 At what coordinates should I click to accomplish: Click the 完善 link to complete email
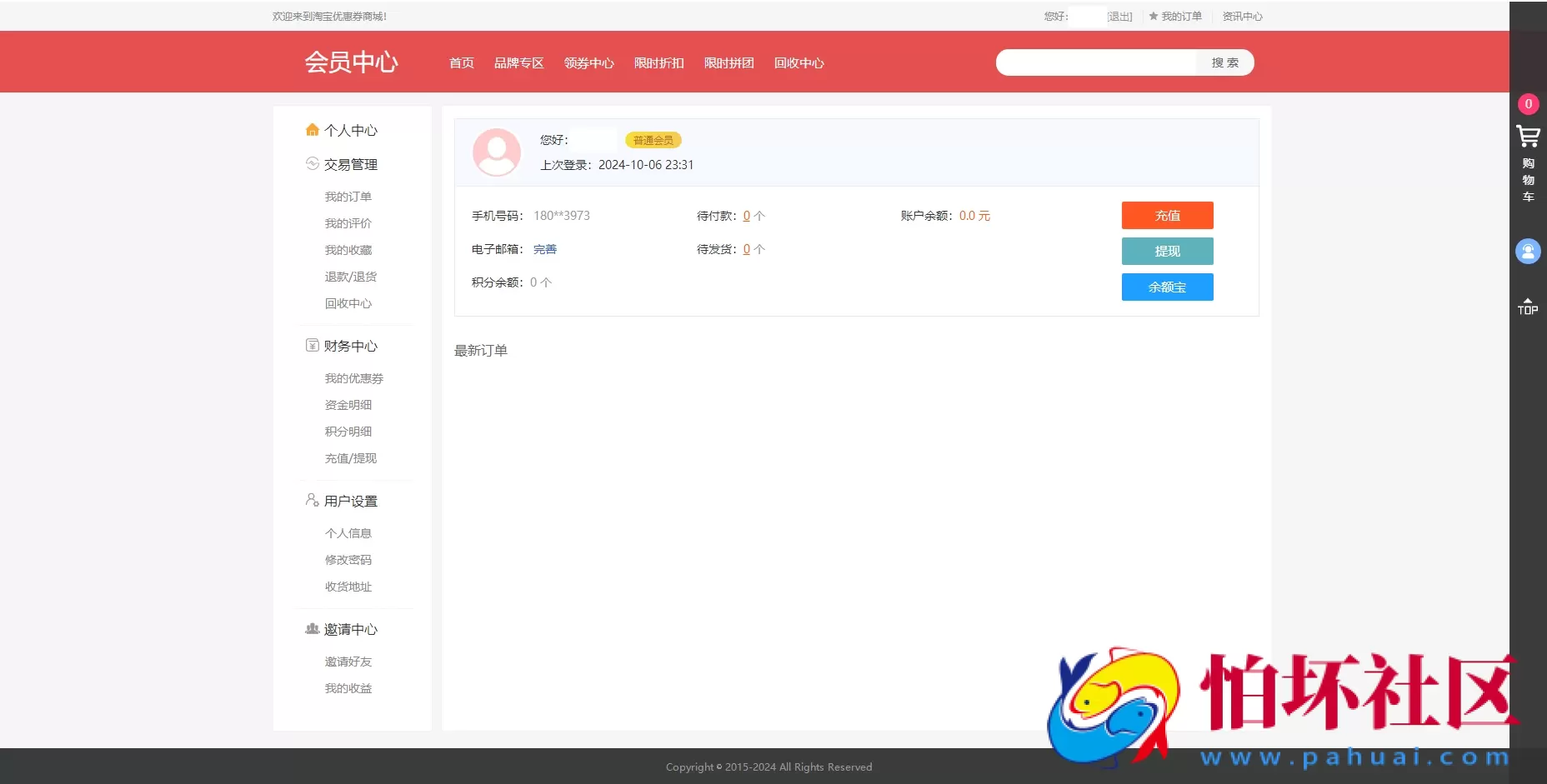543,248
